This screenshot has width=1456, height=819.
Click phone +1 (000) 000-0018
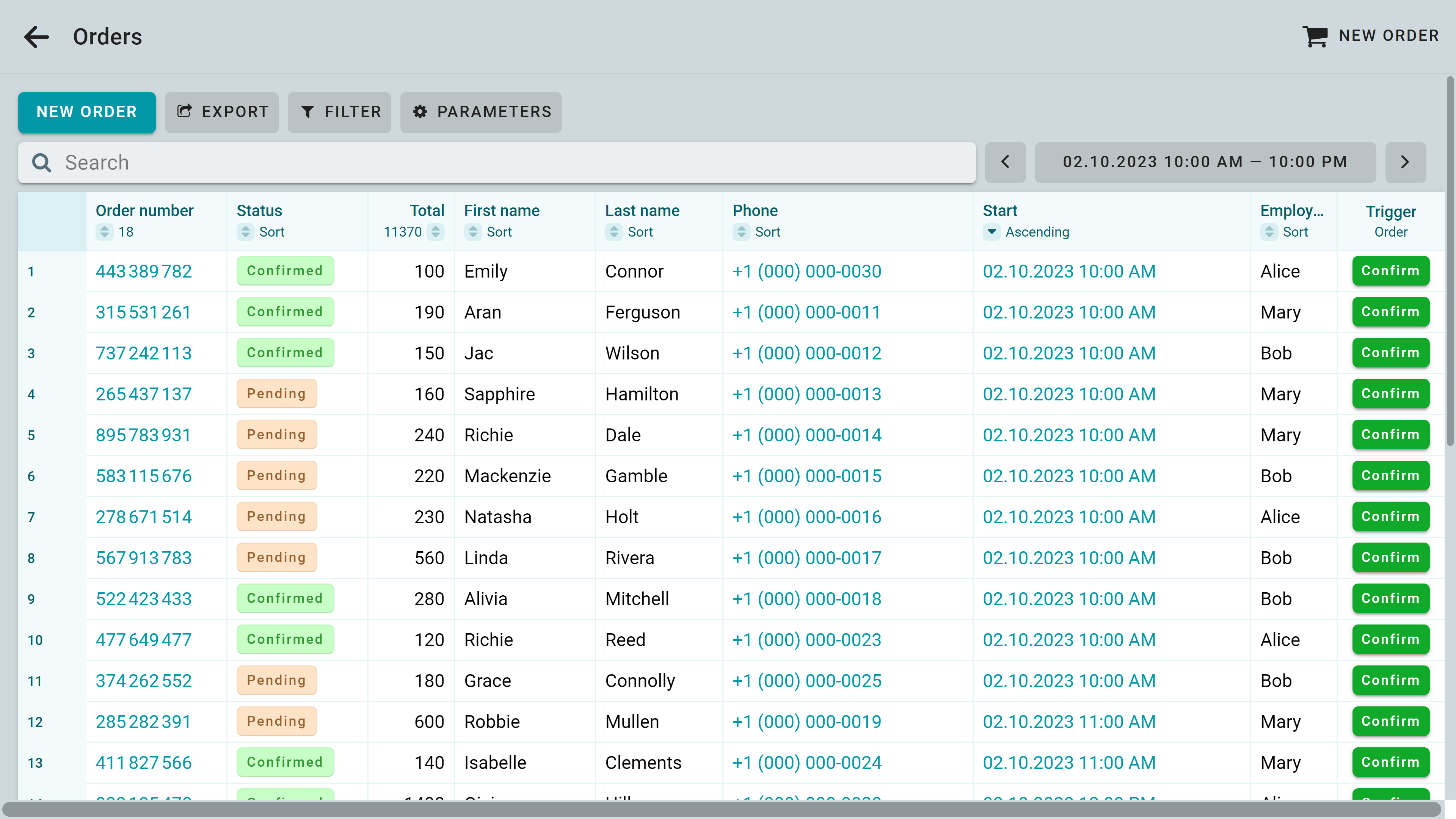(x=806, y=599)
